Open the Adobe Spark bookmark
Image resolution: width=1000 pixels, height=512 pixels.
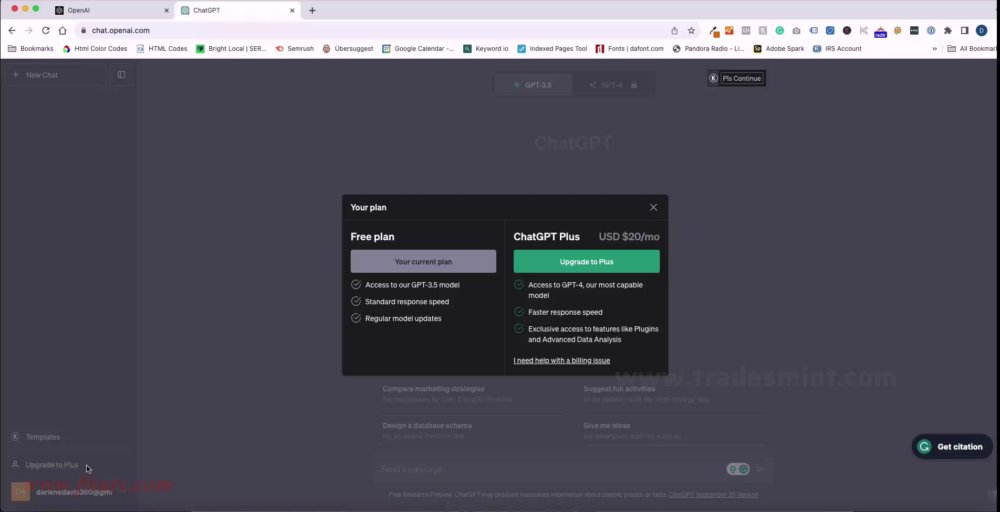point(778,48)
